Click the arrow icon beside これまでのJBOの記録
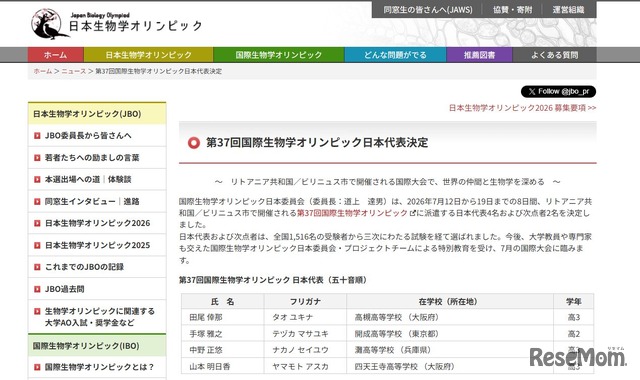Image resolution: width=640 pixels, height=380 pixels. tap(37, 267)
